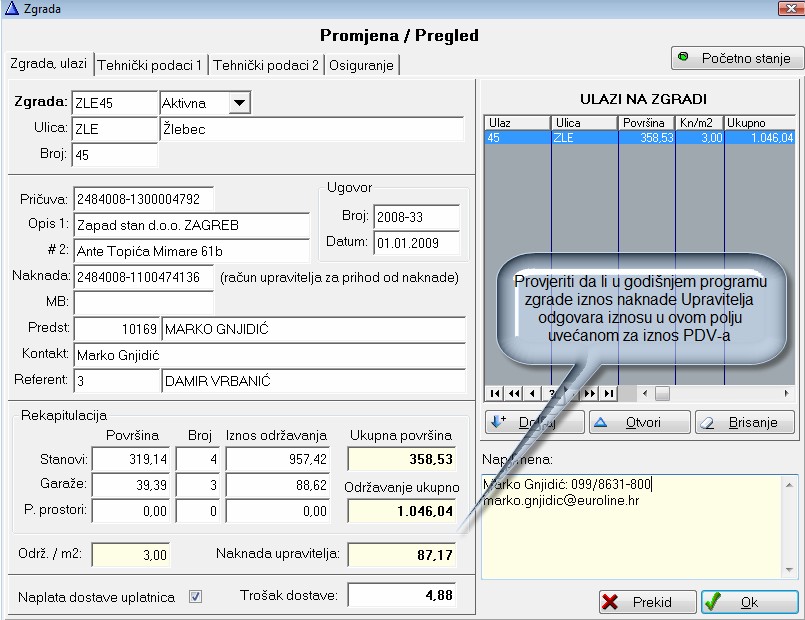
Task: Click Garaže Iznos održavanja field 88,62
Action: 277,485
